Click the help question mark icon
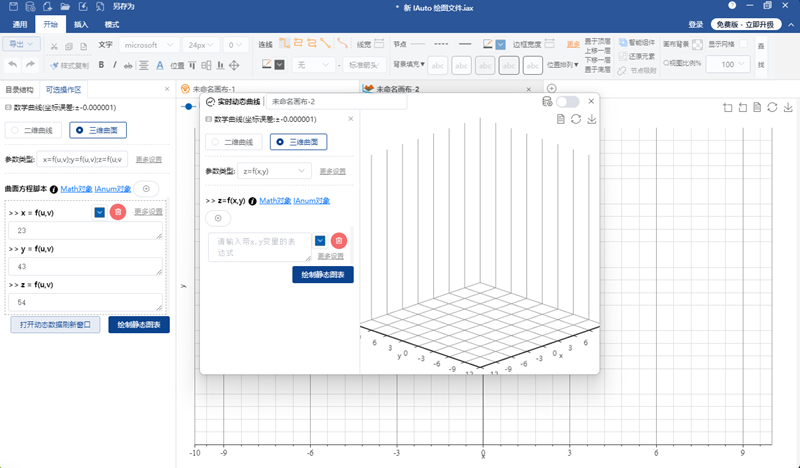Viewport: 800px width, 468px height. [732, 6]
